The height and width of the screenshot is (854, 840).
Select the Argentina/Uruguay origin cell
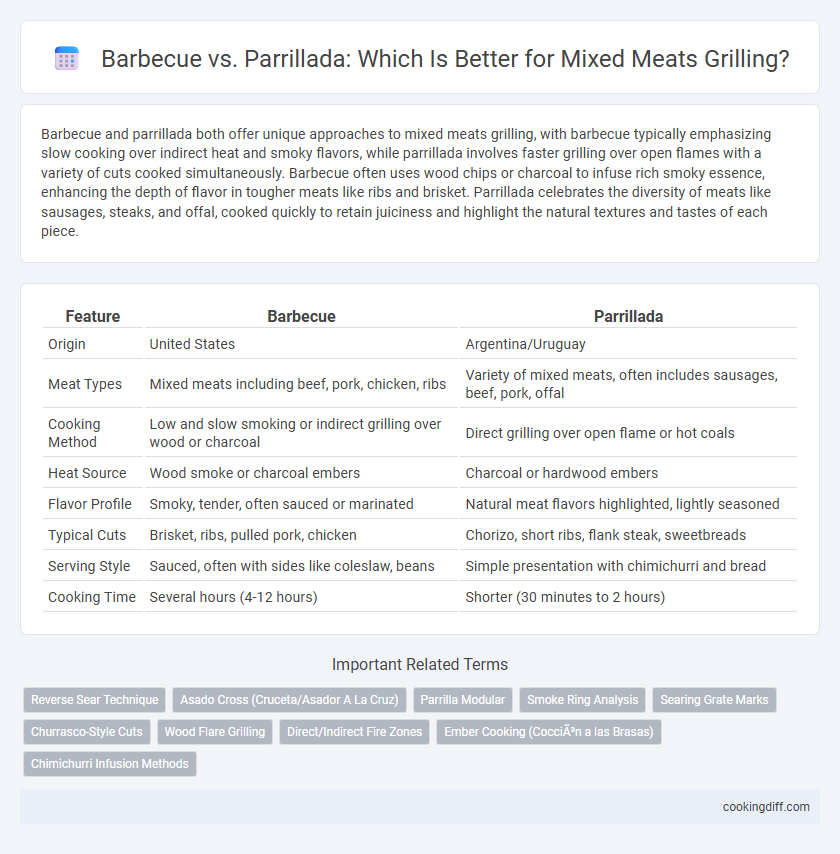(525, 344)
